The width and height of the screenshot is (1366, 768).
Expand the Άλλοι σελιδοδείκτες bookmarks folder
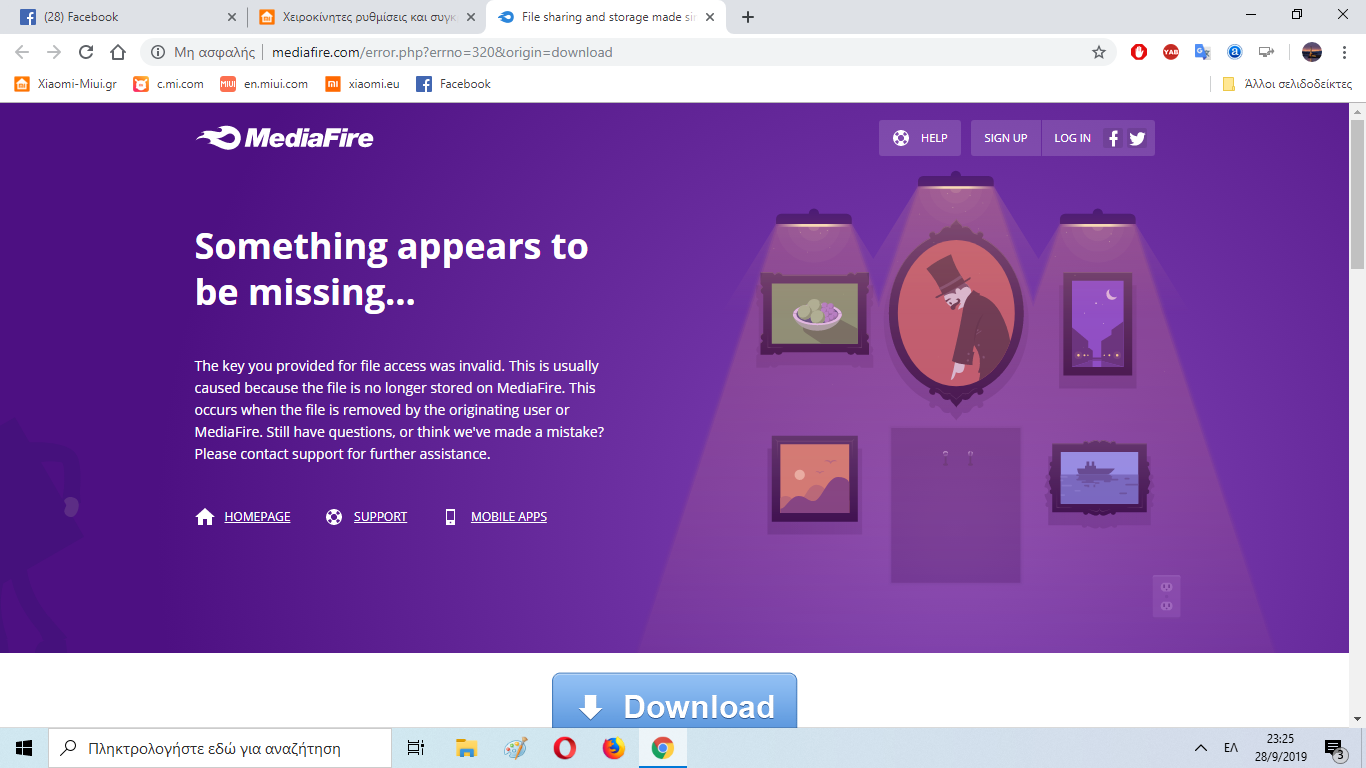(1287, 84)
